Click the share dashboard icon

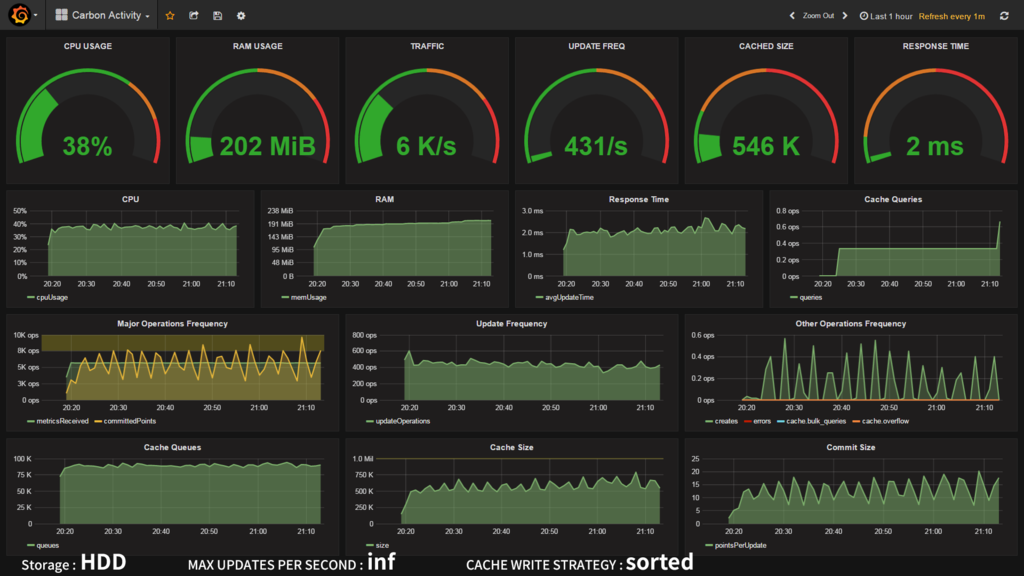click(194, 16)
